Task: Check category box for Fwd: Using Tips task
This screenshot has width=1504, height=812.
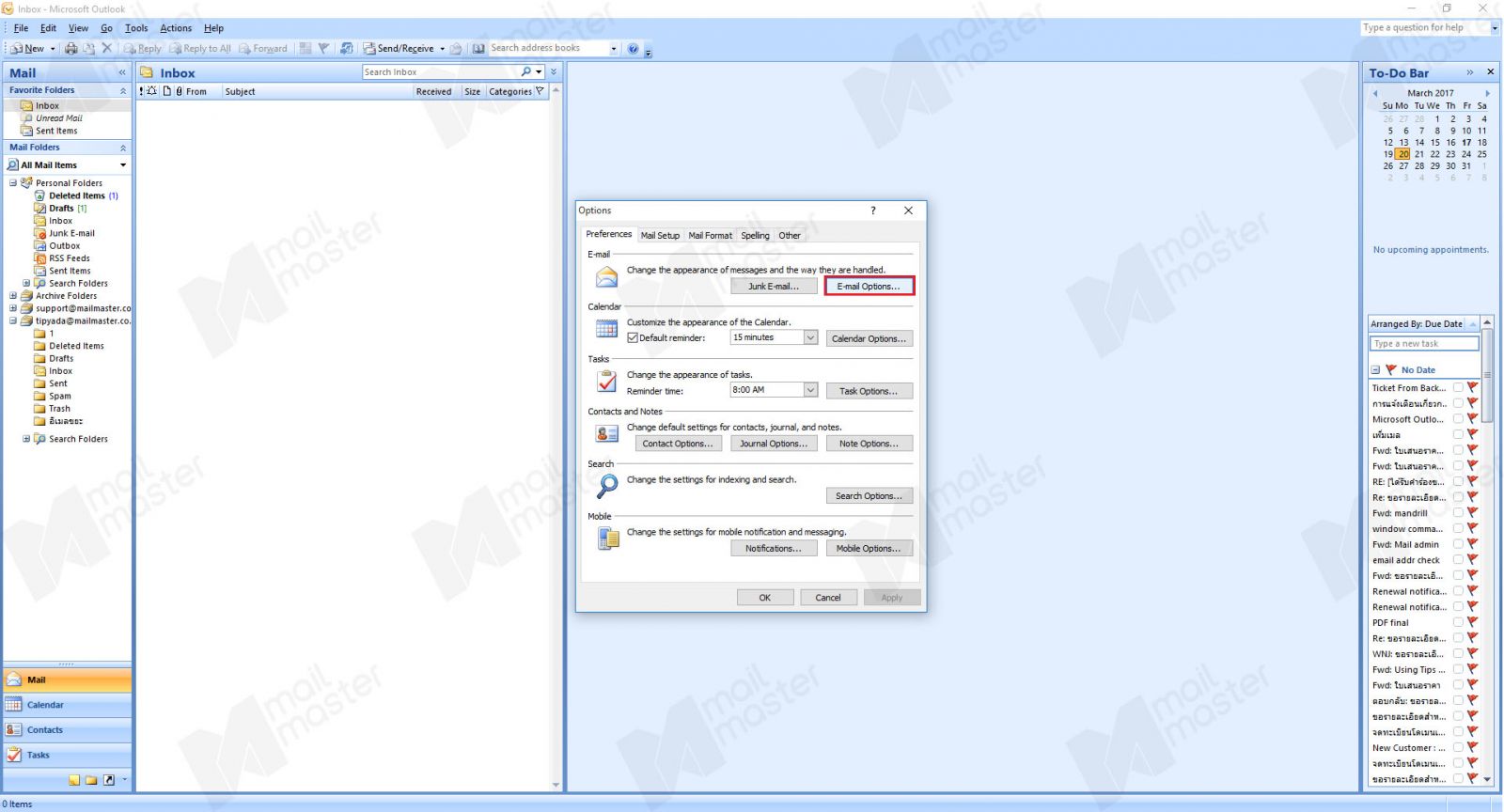Action: coord(1458,669)
